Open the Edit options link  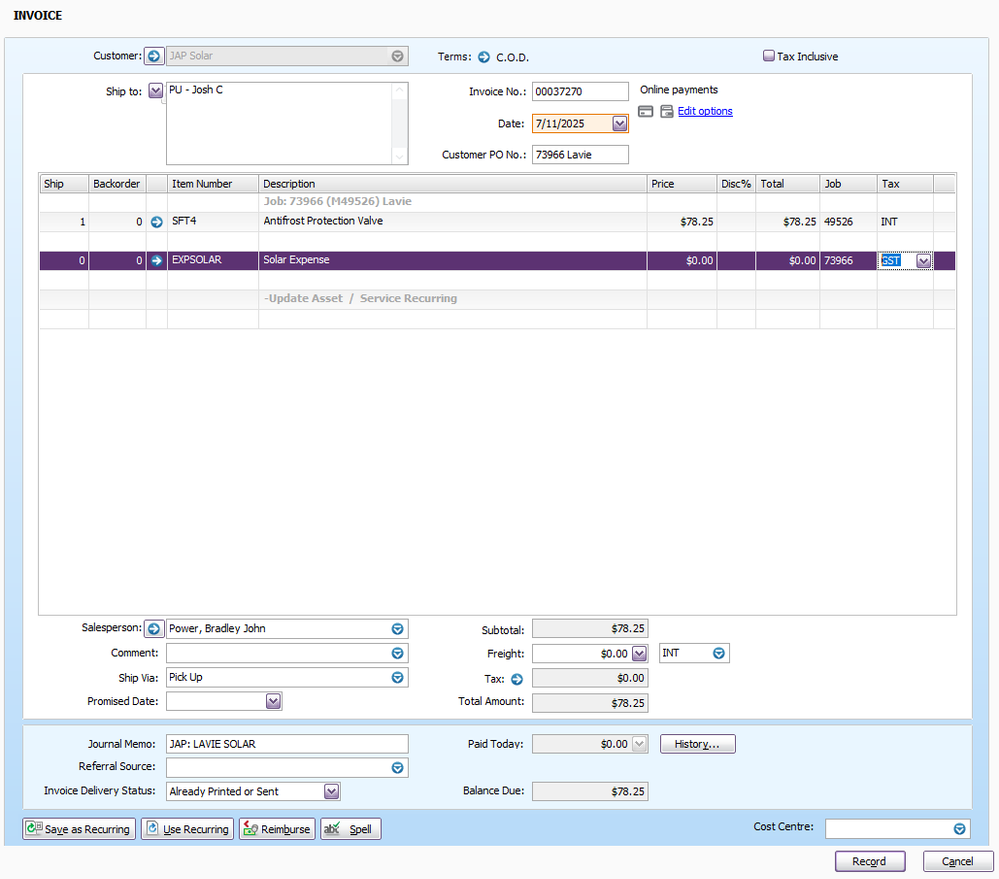click(705, 112)
